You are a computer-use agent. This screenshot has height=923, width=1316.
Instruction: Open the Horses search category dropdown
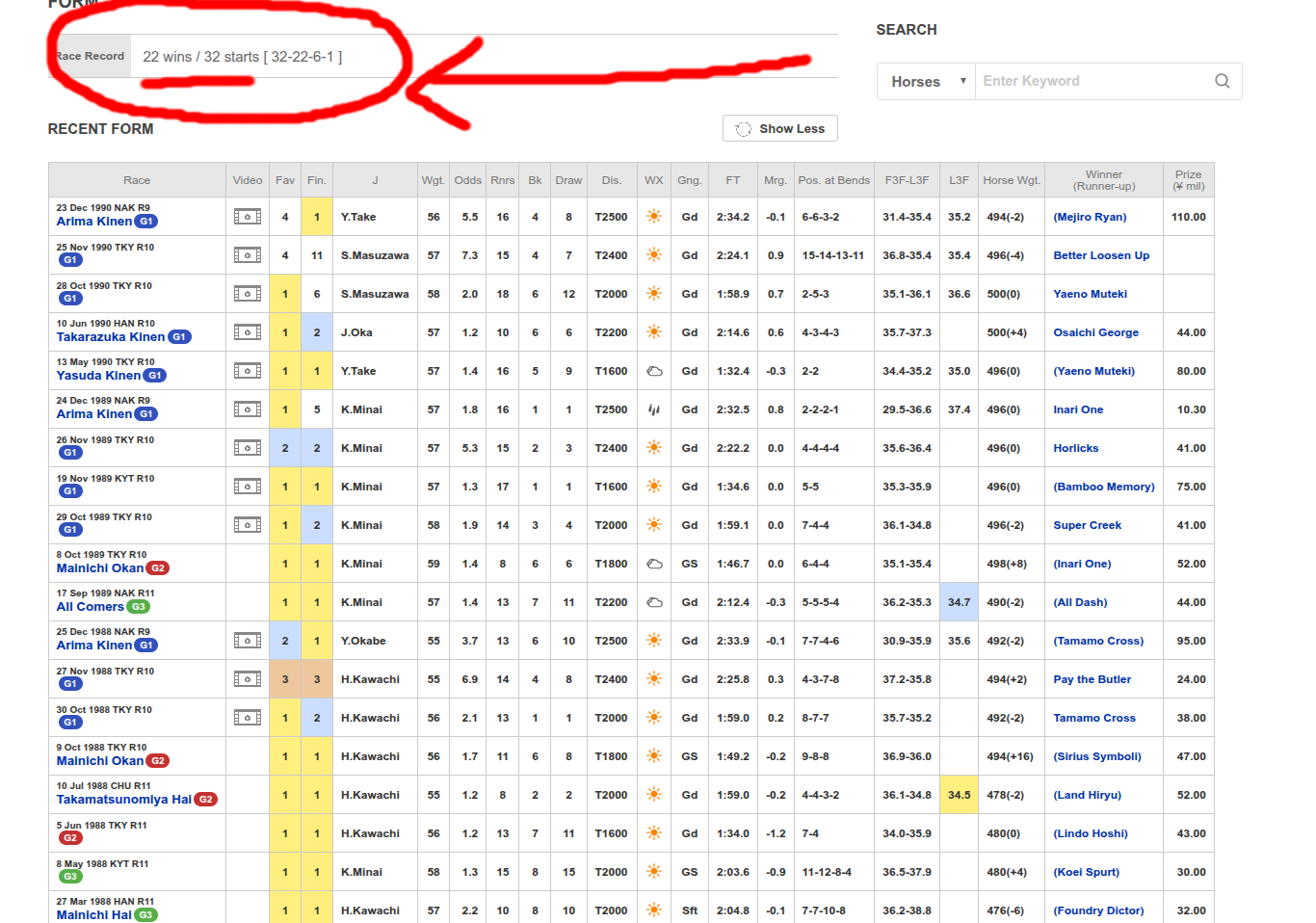click(x=927, y=82)
